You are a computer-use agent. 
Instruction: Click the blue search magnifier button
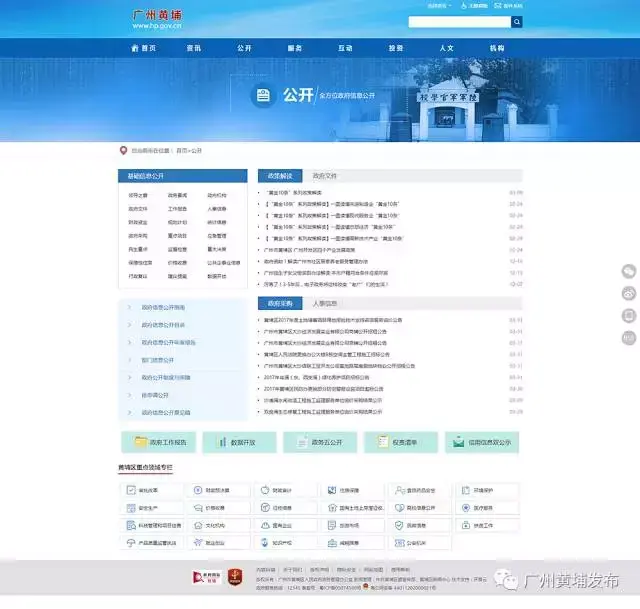(x=517, y=21)
